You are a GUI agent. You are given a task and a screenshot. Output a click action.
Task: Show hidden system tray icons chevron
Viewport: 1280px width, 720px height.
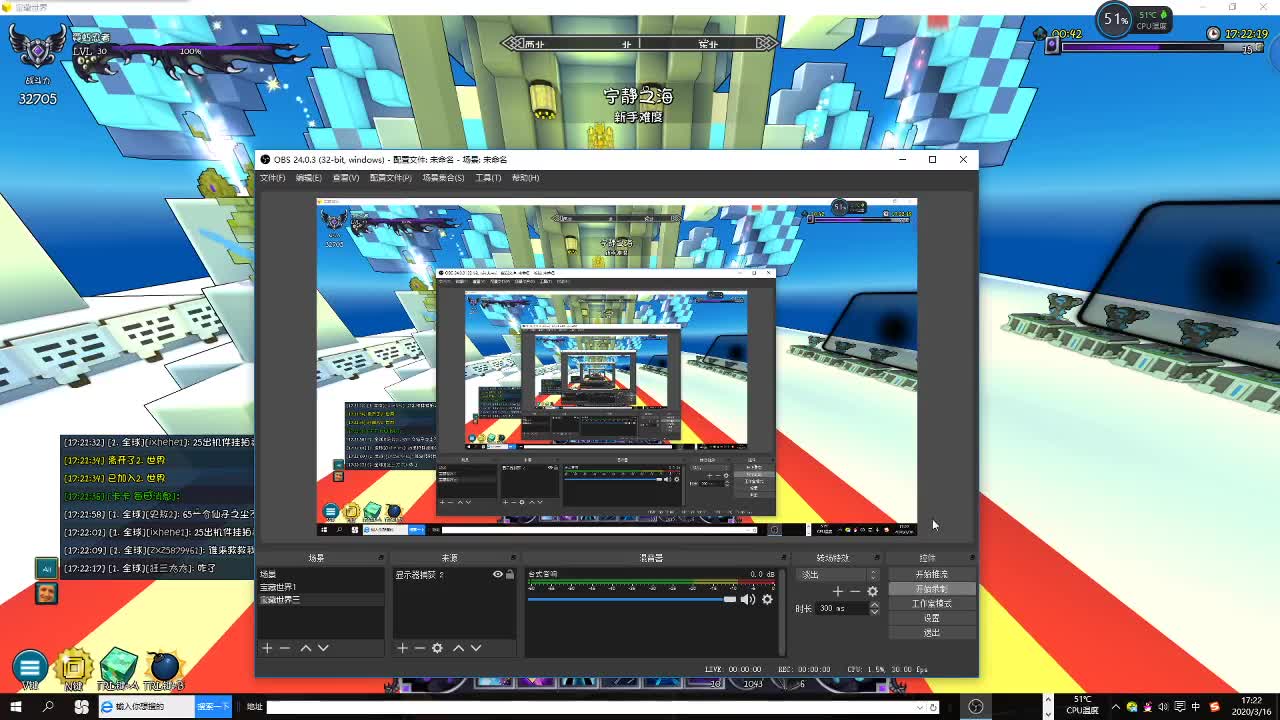tap(1117, 707)
